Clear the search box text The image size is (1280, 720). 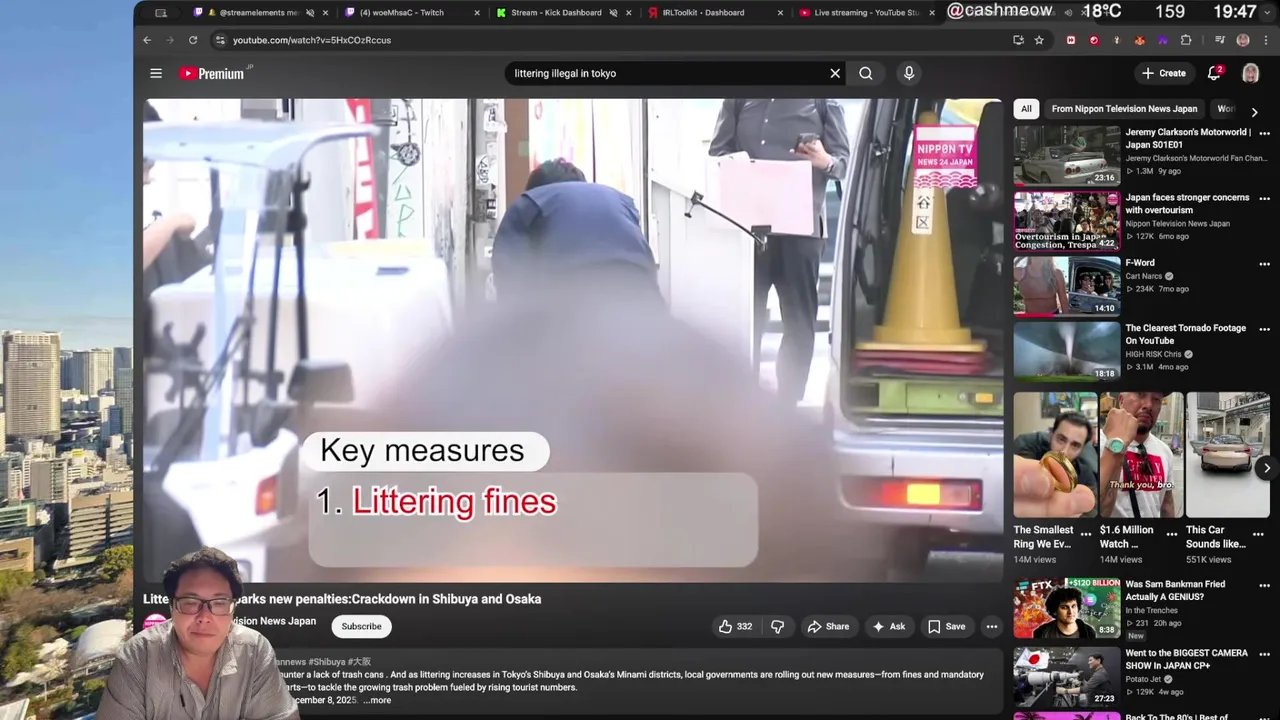835,73
